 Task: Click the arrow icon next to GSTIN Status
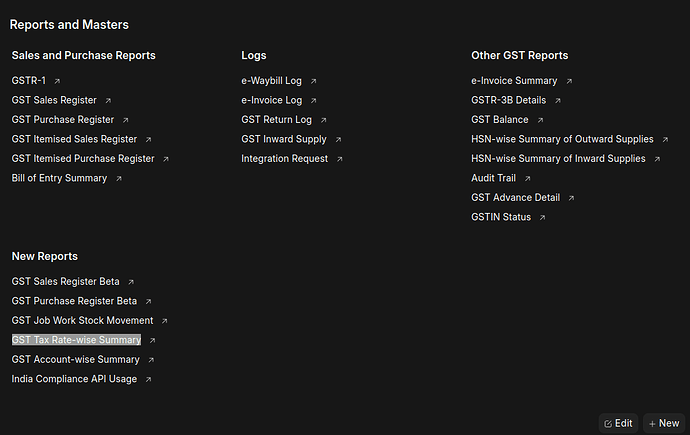tap(543, 218)
